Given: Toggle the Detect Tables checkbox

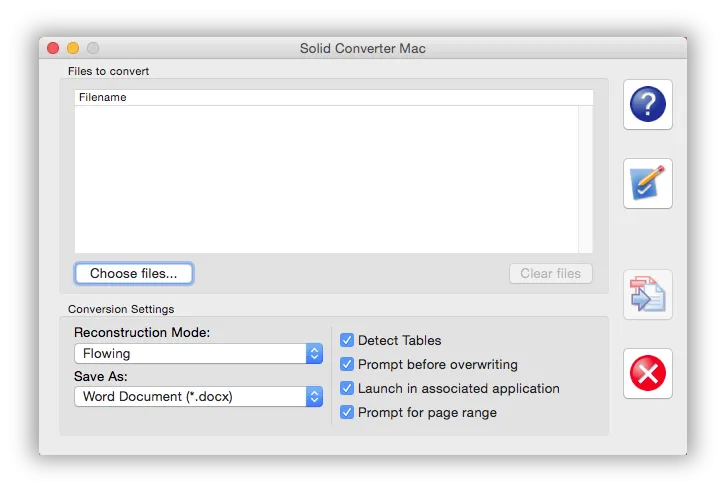Looking at the screenshot, I should 347,340.
